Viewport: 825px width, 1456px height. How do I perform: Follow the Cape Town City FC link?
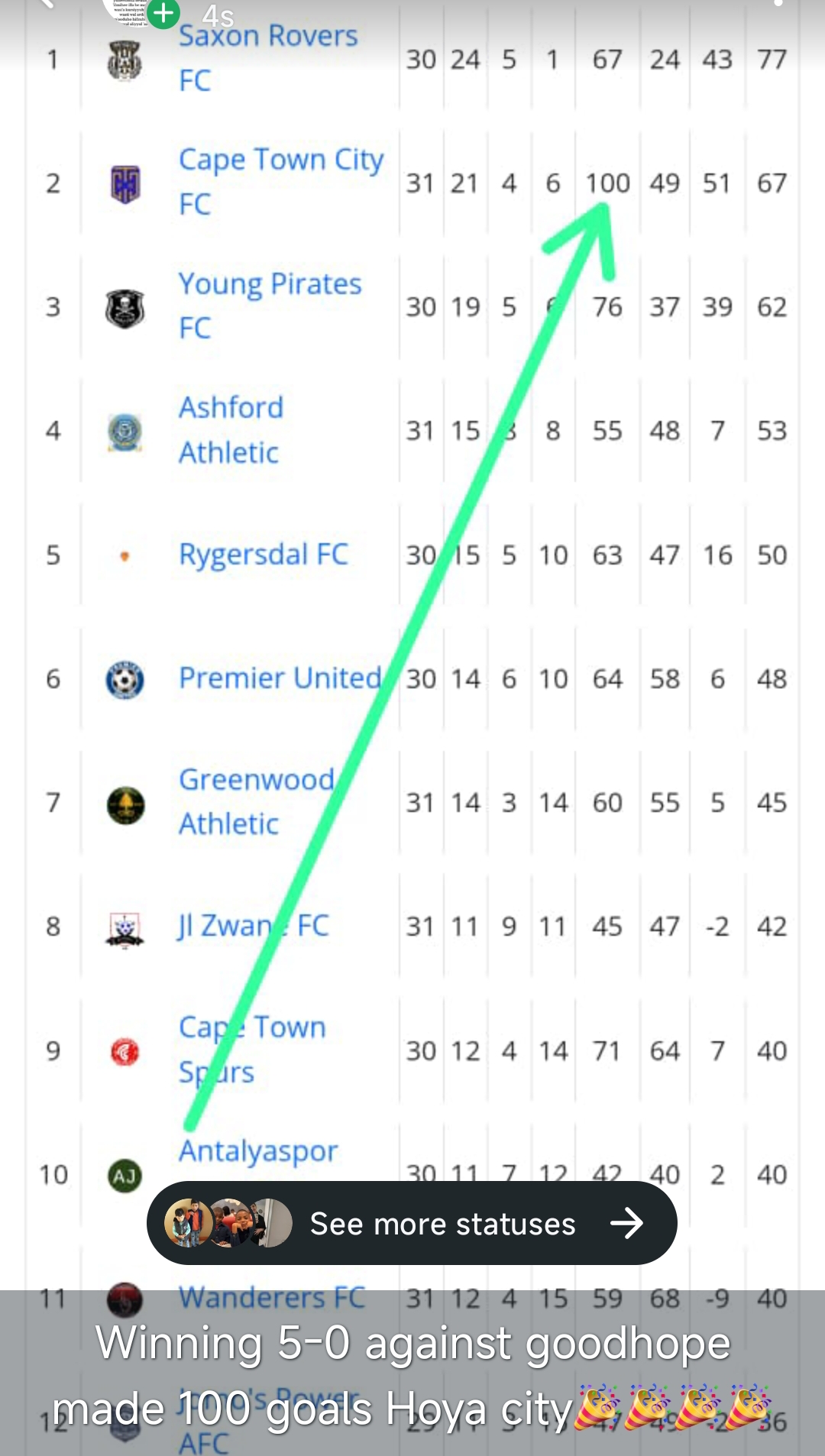281,182
